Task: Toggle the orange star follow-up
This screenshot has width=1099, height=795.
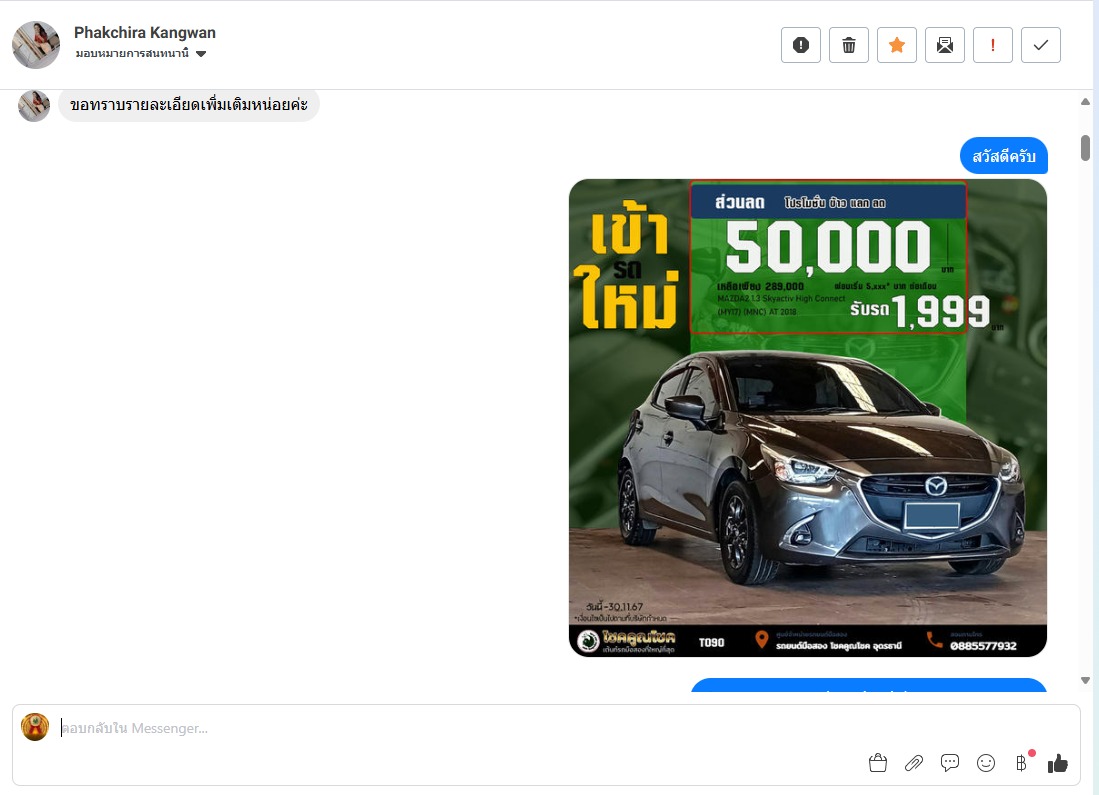Action: pos(896,46)
